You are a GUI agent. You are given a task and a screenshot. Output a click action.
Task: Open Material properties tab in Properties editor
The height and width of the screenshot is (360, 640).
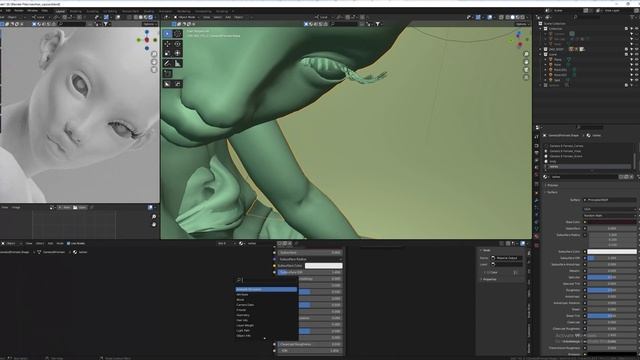click(536, 236)
